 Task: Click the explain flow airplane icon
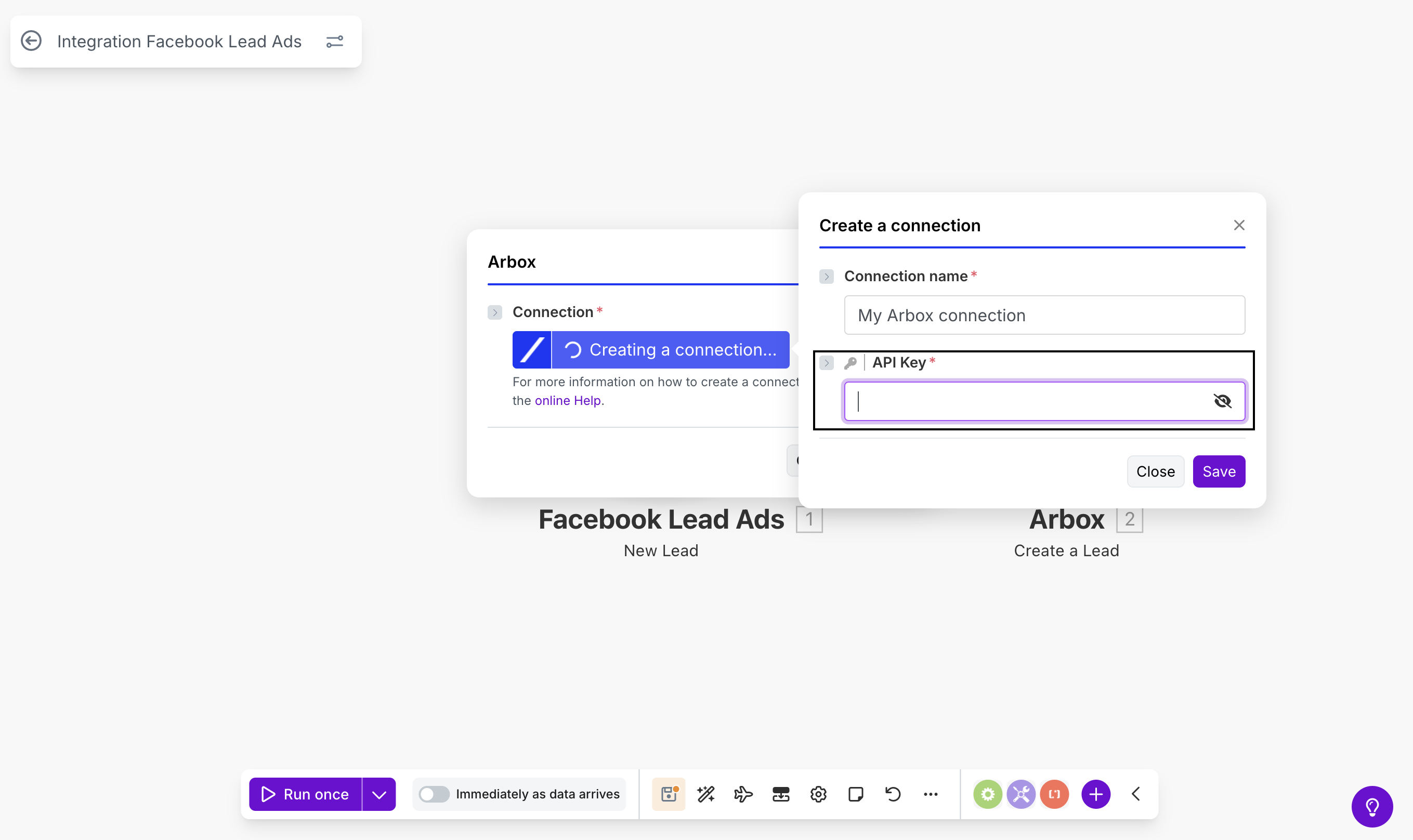[x=743, y=794]
